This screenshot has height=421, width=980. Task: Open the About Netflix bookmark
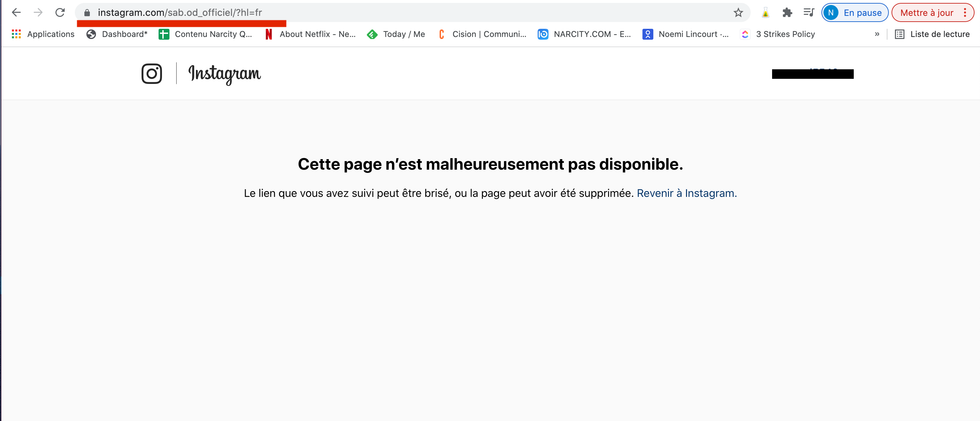point(309,34)
